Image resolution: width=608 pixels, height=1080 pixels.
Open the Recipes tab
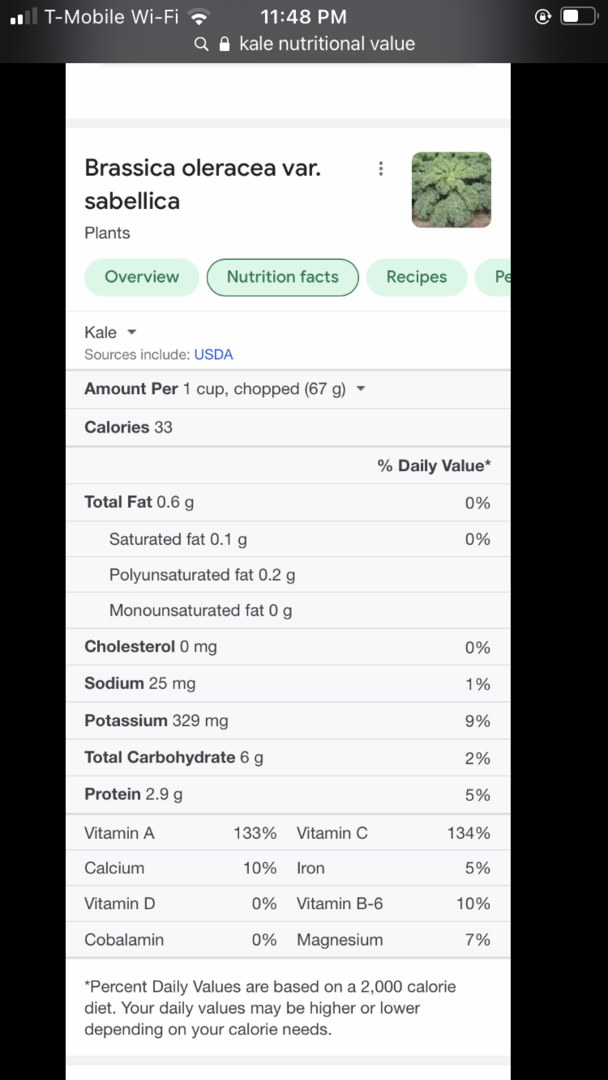point(417,278)
